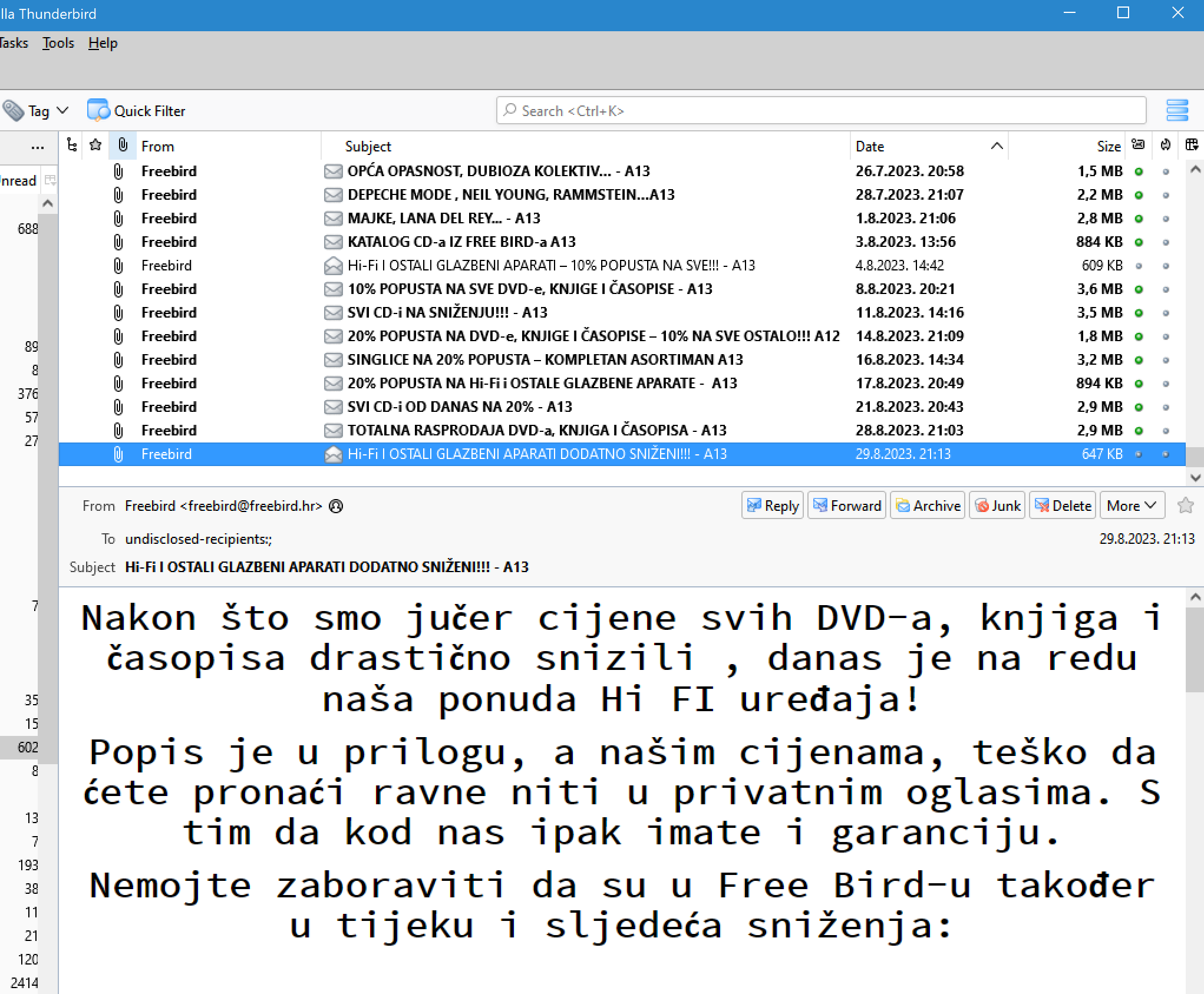Click the date 28.8.2023. 21:03 cell

coord(909,430)
